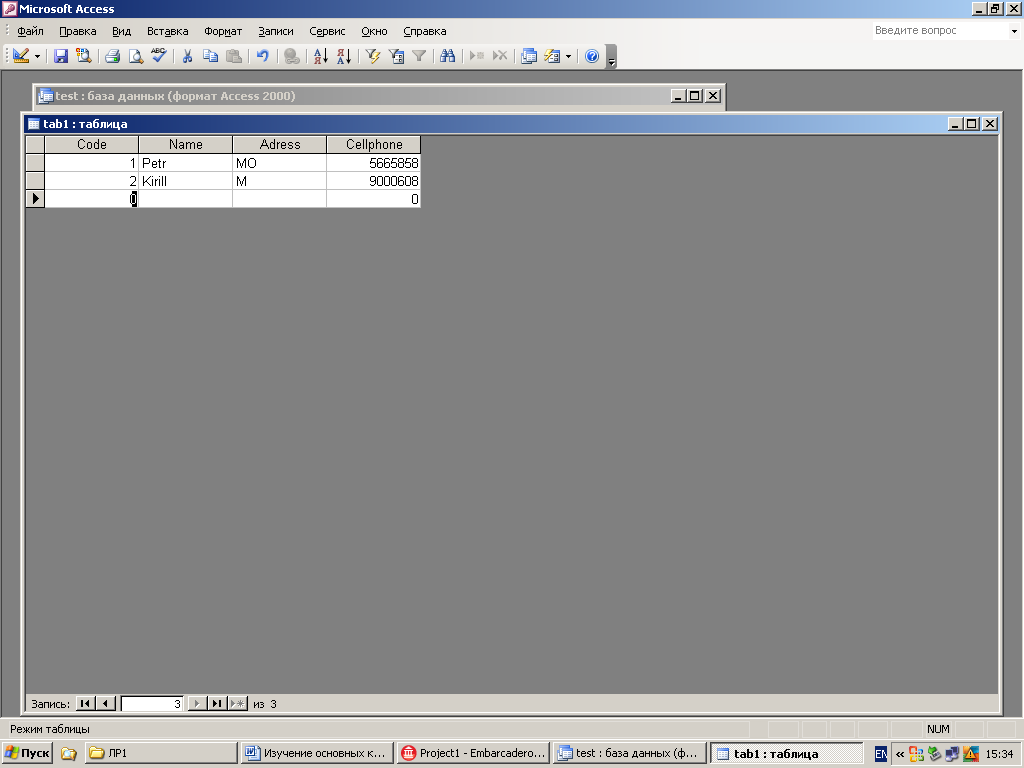The image size is (1024, 768).
Task: Click the Cut scissors icon
Action: (187, 56)
